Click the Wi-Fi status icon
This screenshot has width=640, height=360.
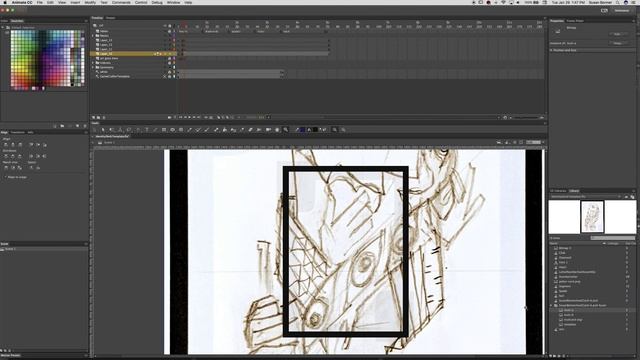(503, 2)
